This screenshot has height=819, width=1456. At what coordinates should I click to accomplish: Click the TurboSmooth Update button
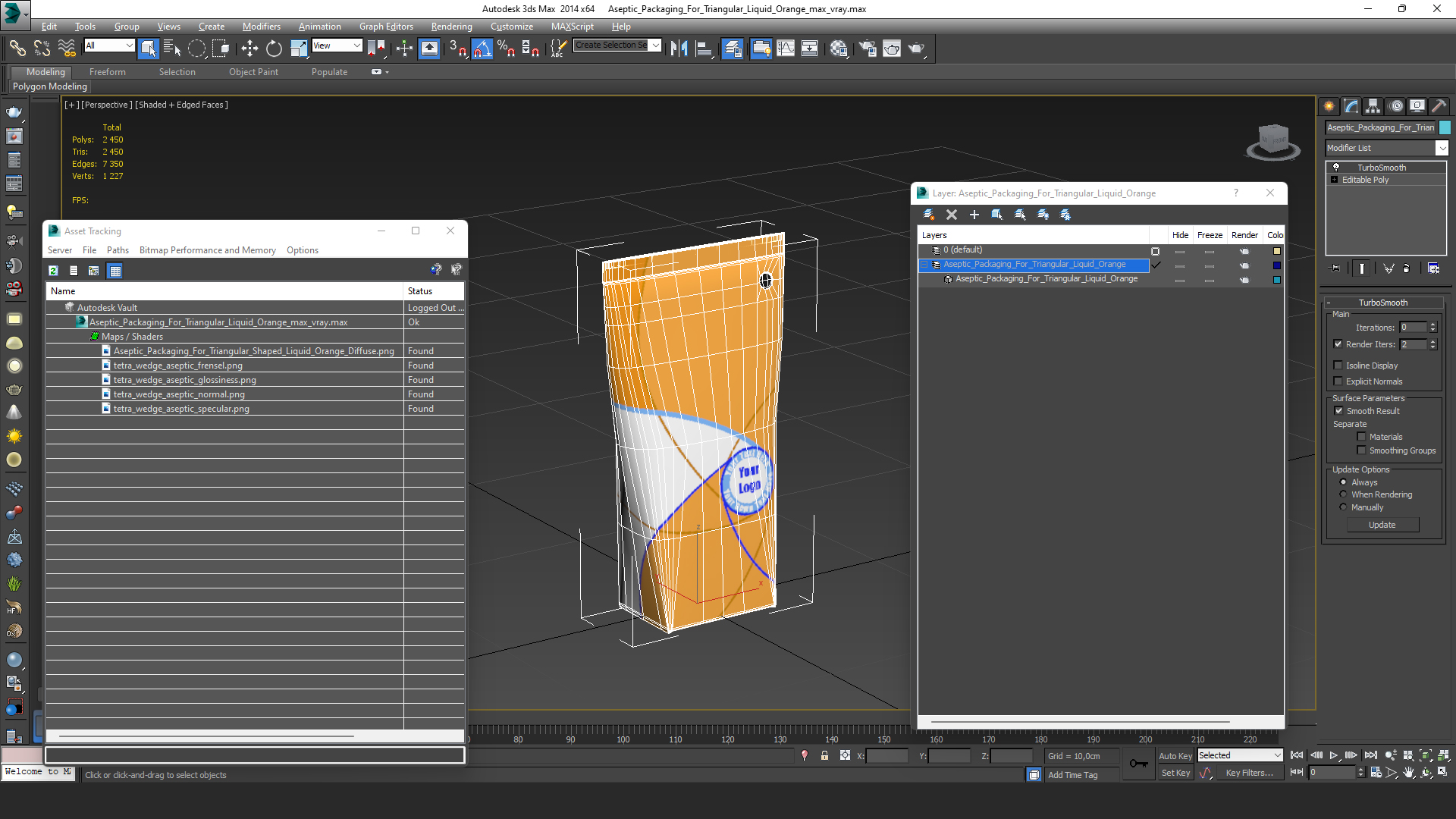[x=1382, y=525]
